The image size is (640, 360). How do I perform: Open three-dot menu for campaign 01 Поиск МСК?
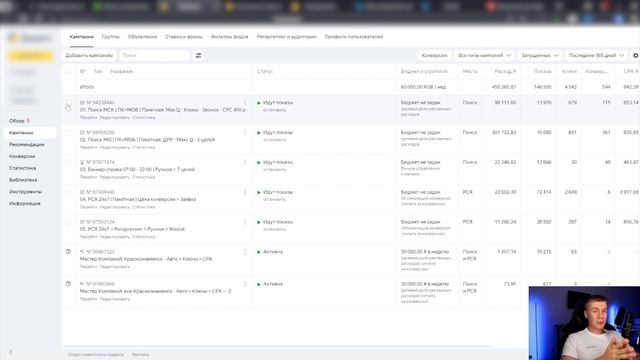pyautogui.click(x=245, y=103)
